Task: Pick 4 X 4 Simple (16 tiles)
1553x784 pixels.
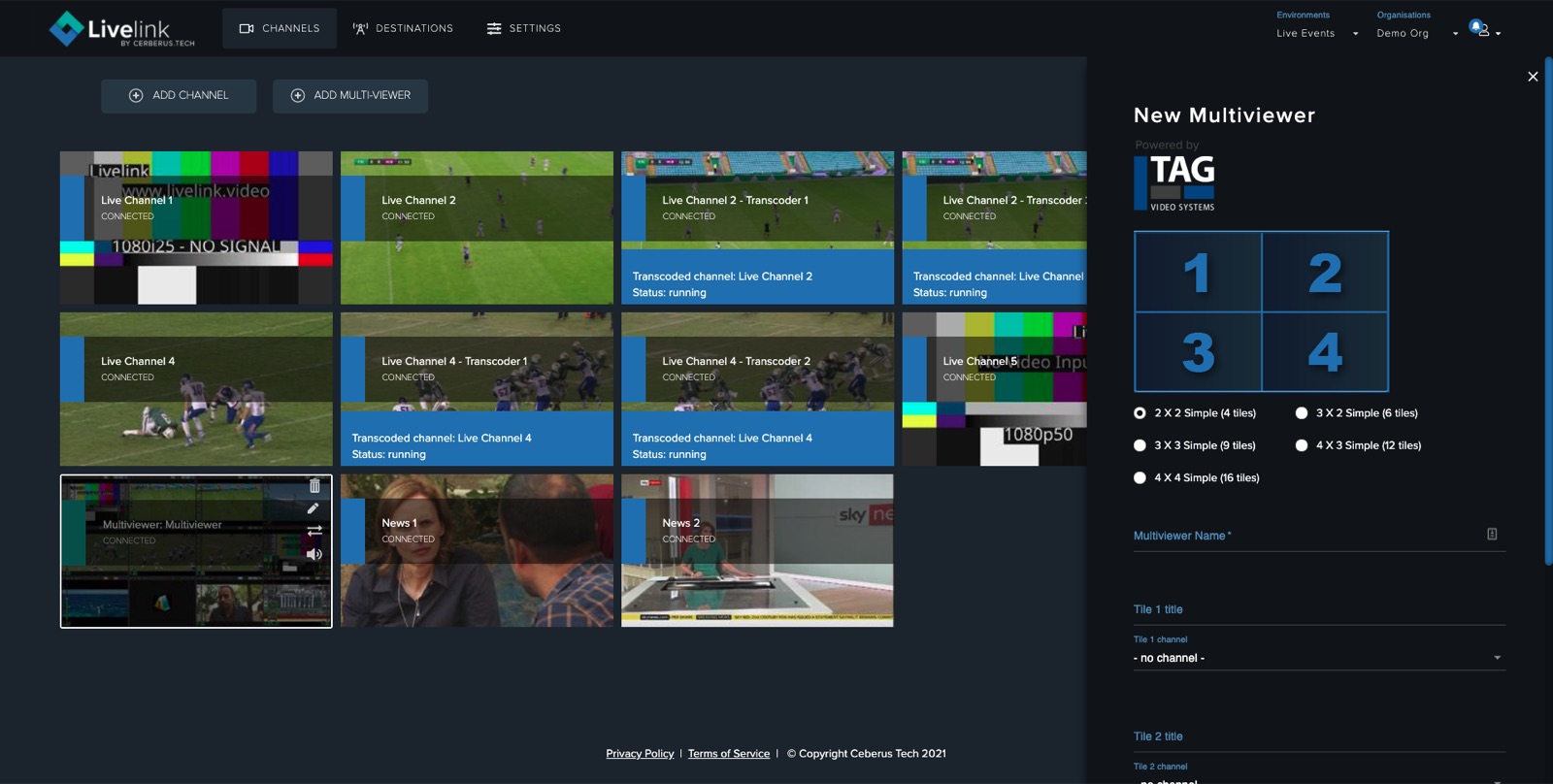Action: (1140, 477)
